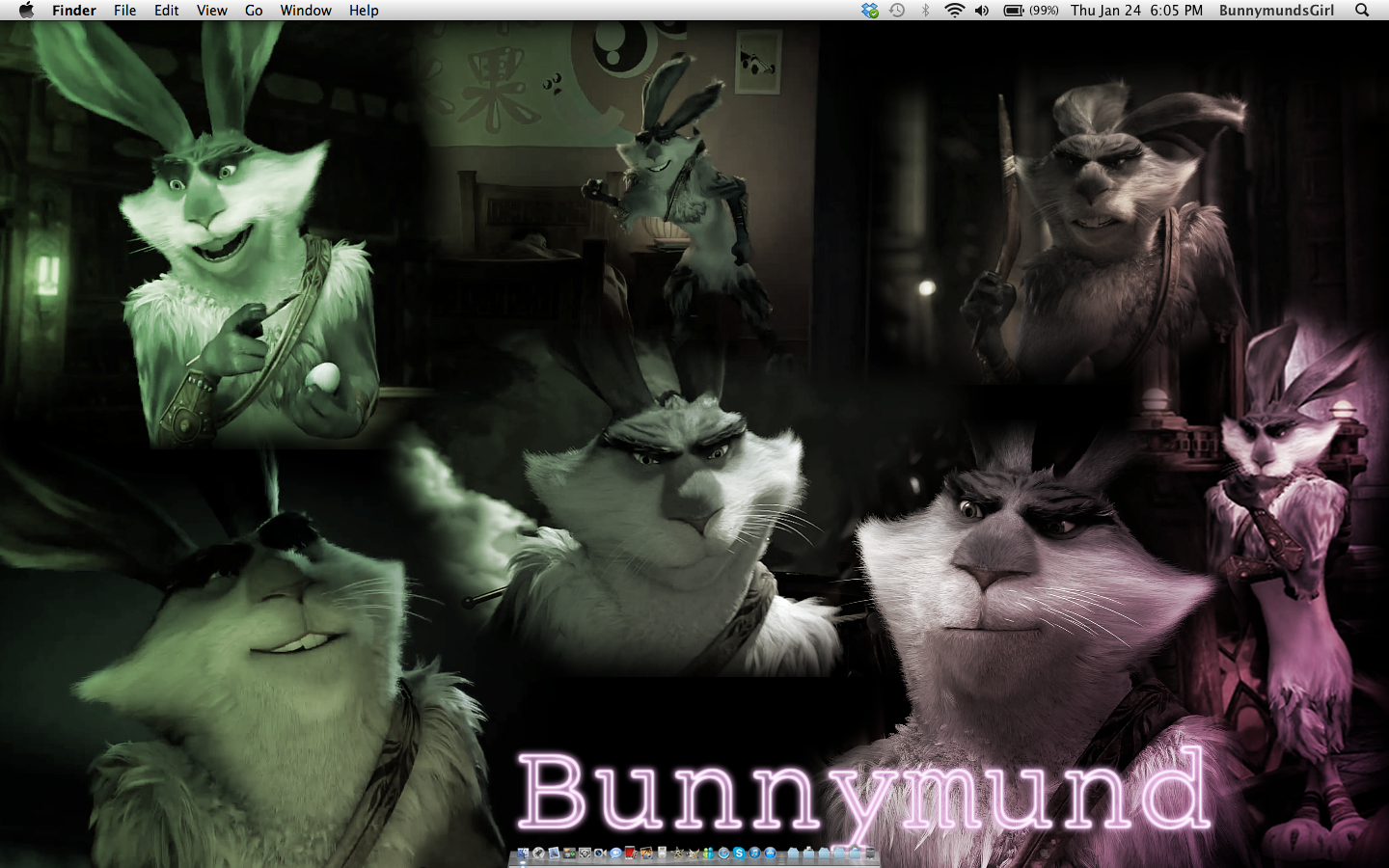Open BunnymundsGirl user switching menu

click(1276, 11)
